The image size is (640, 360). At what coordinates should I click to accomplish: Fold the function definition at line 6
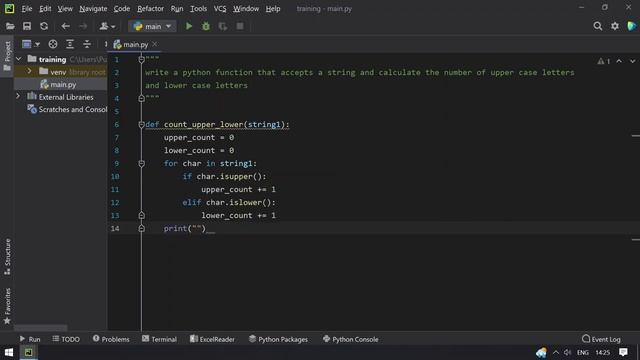click(141, 124)
